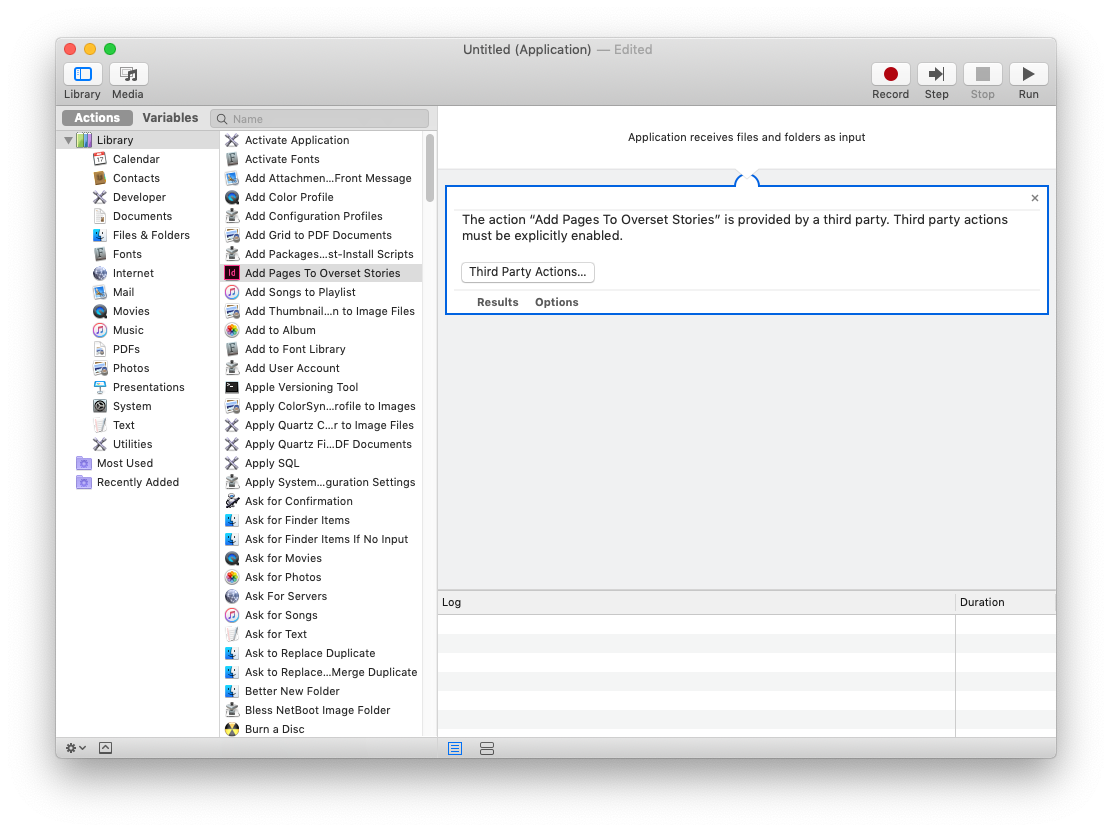This screenshot has height=832, width=1112.
Task: Open the Options tab of the action
Action: (x=557, y=302)
